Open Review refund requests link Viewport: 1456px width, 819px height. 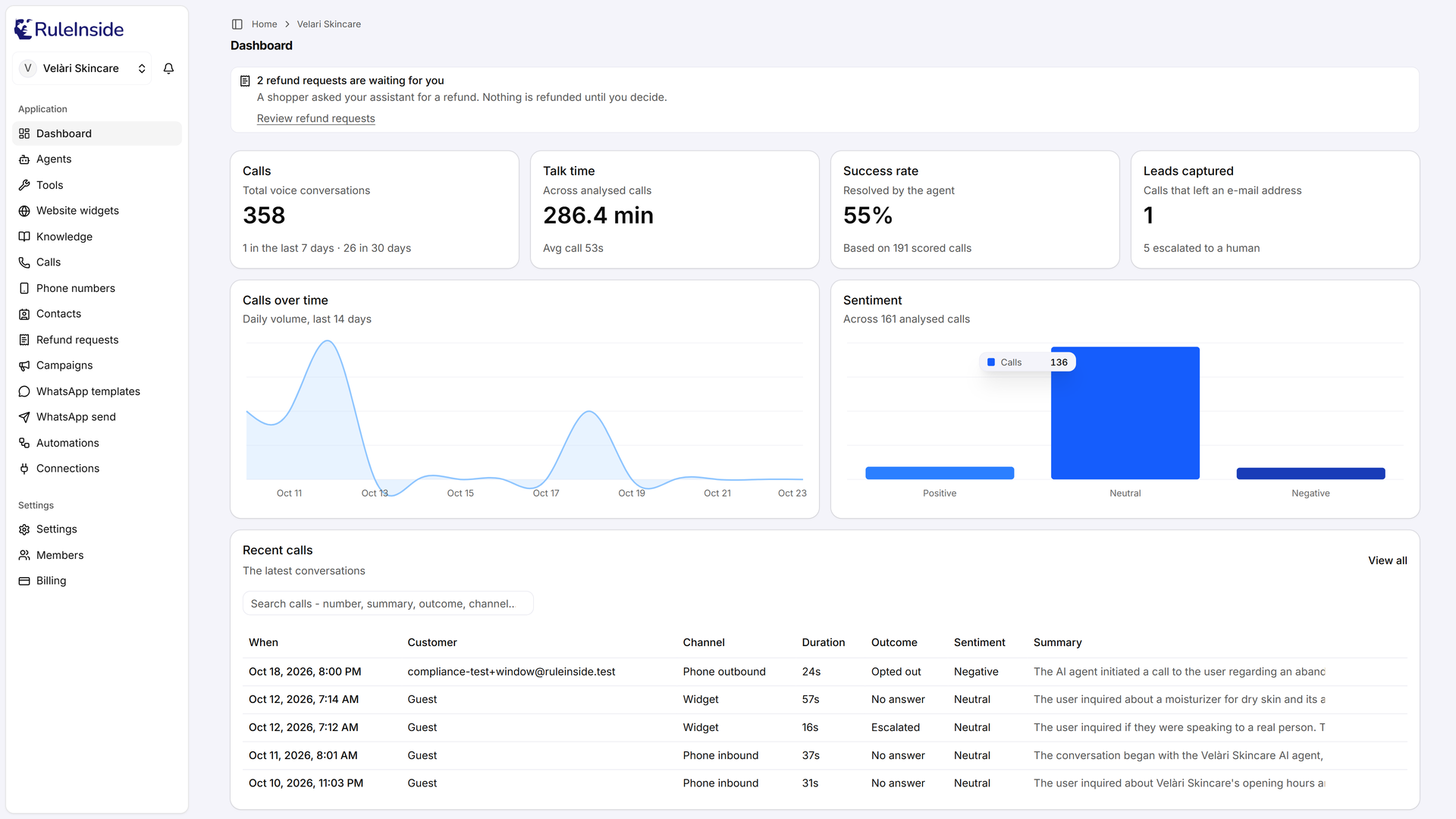click(315, 118)
